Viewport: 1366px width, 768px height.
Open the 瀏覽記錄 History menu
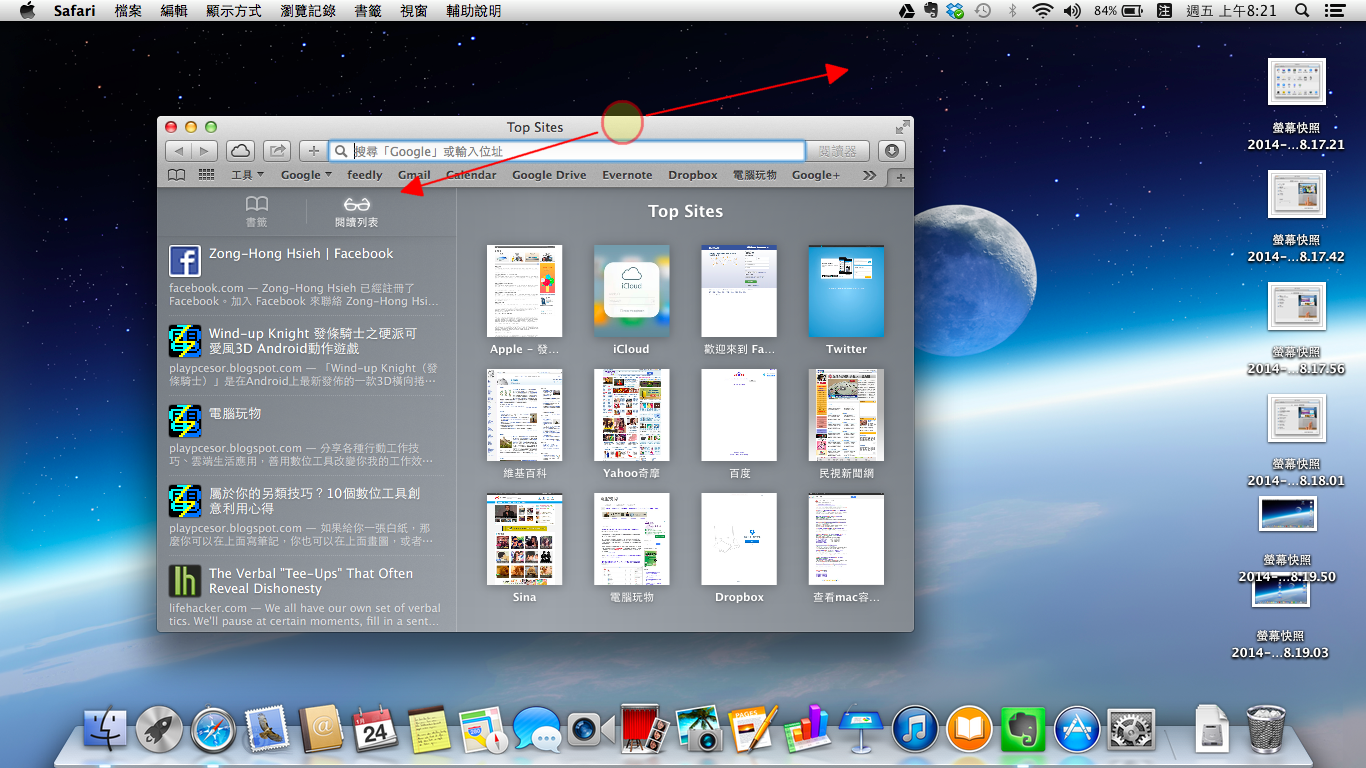(308, 11)
